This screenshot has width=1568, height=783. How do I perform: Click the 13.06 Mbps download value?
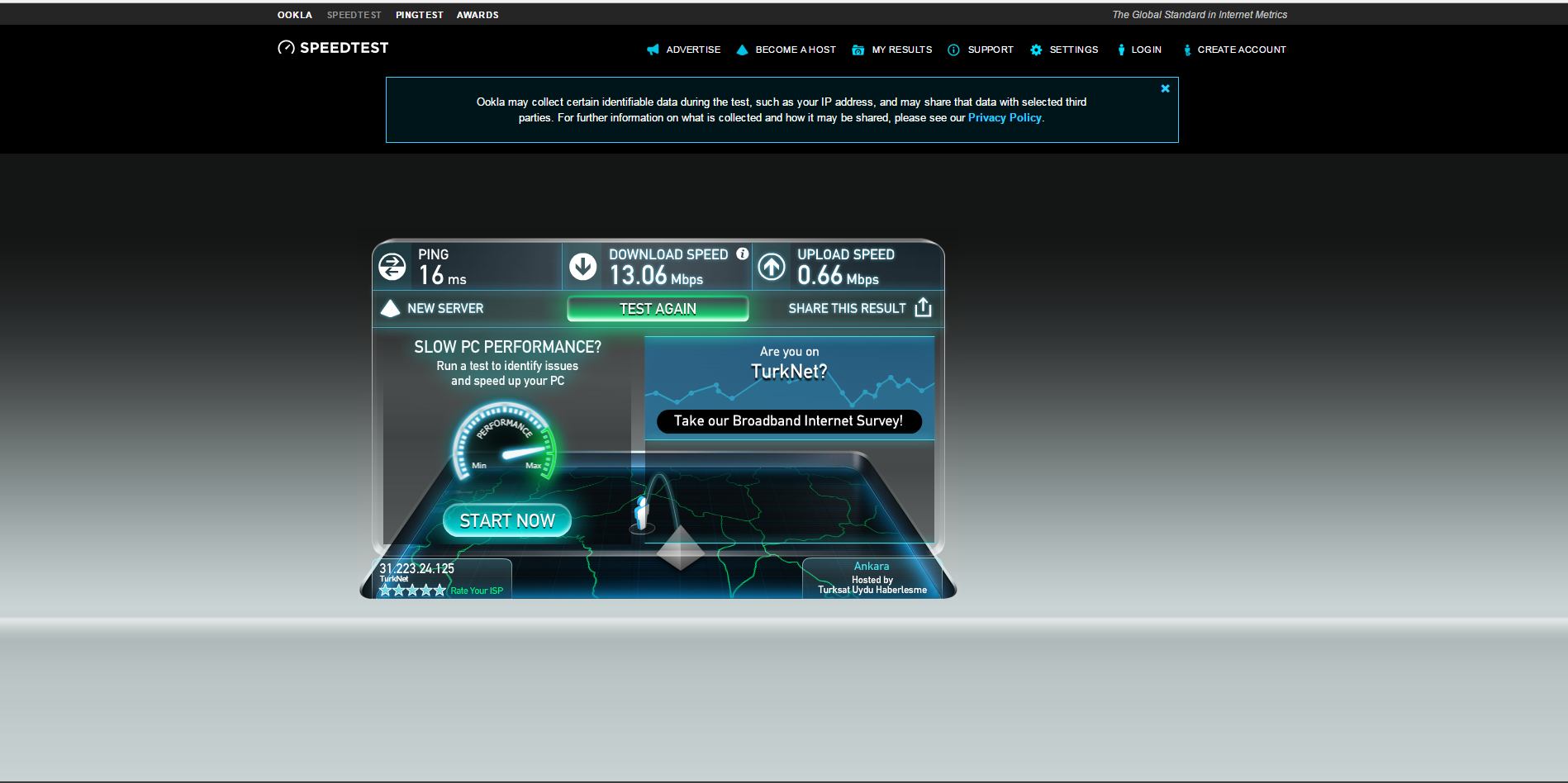pyautogui.click(x=656, y=275)
